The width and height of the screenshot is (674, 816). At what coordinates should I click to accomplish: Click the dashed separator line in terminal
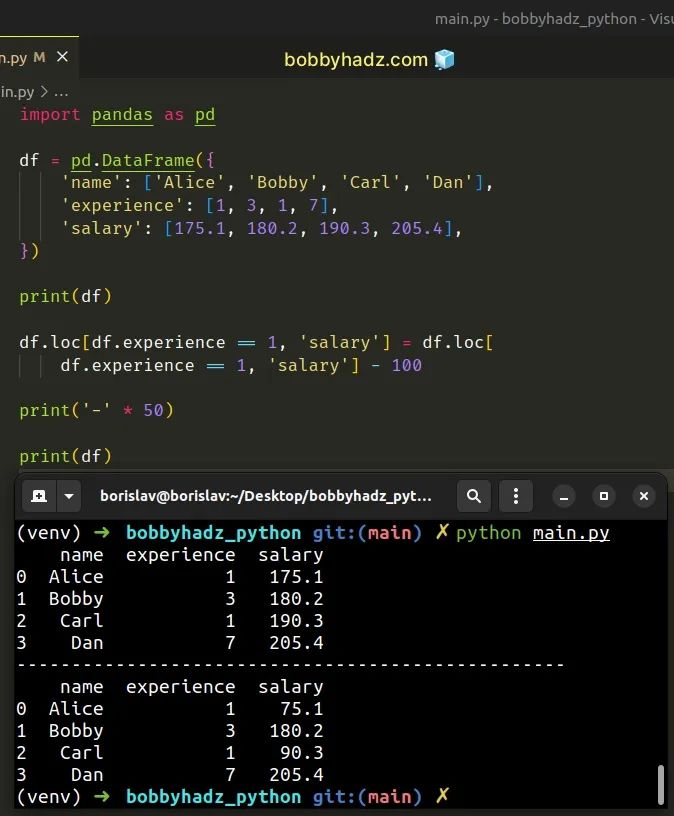pyautogui.click(x=291, y=665)
